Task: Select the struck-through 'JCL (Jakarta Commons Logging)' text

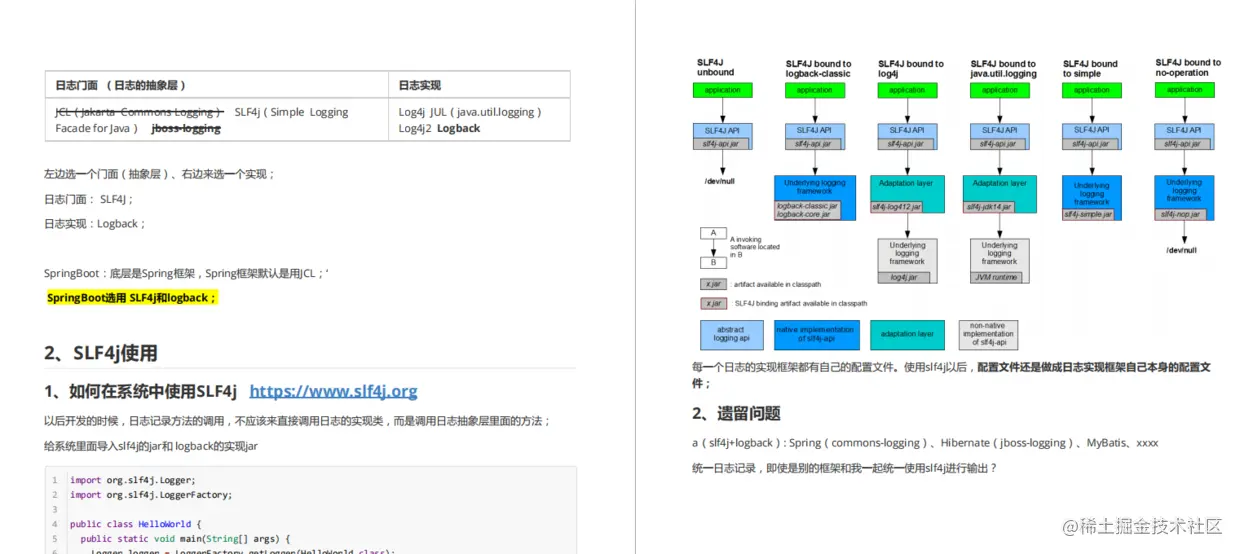Action: (x=139, y=112)
